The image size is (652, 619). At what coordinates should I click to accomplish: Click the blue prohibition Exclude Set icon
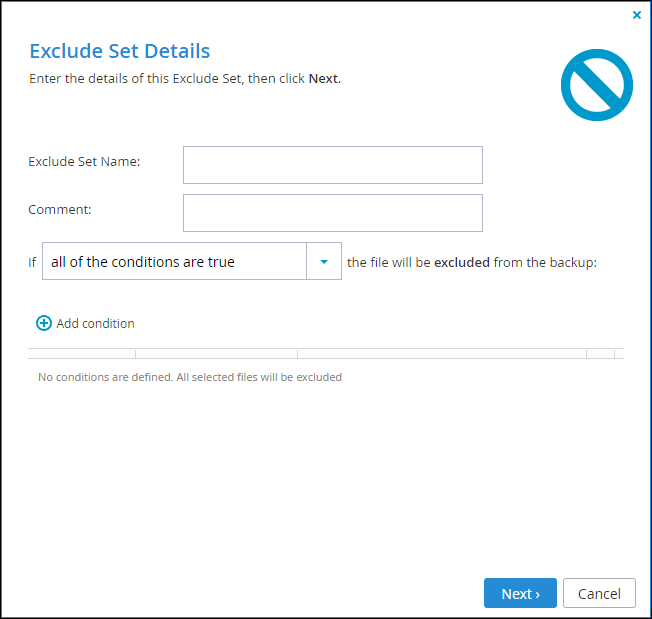point(597,85)
